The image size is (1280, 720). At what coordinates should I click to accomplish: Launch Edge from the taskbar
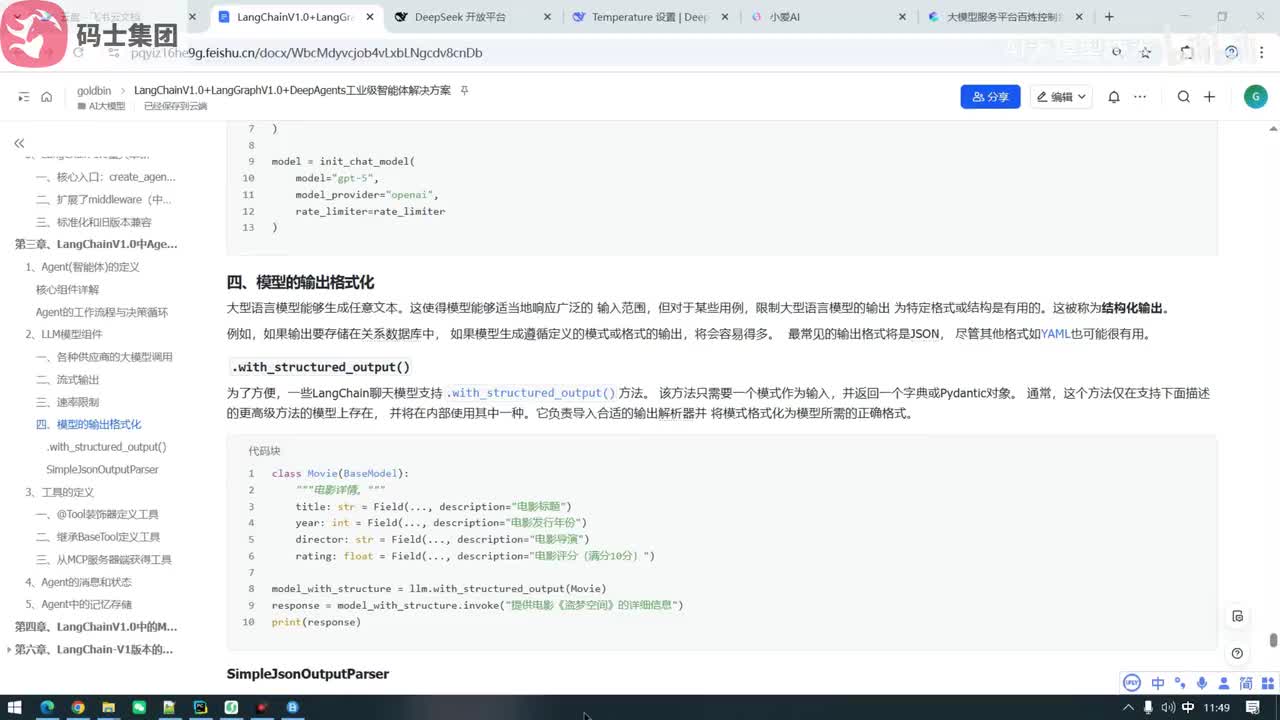[47, 707]
